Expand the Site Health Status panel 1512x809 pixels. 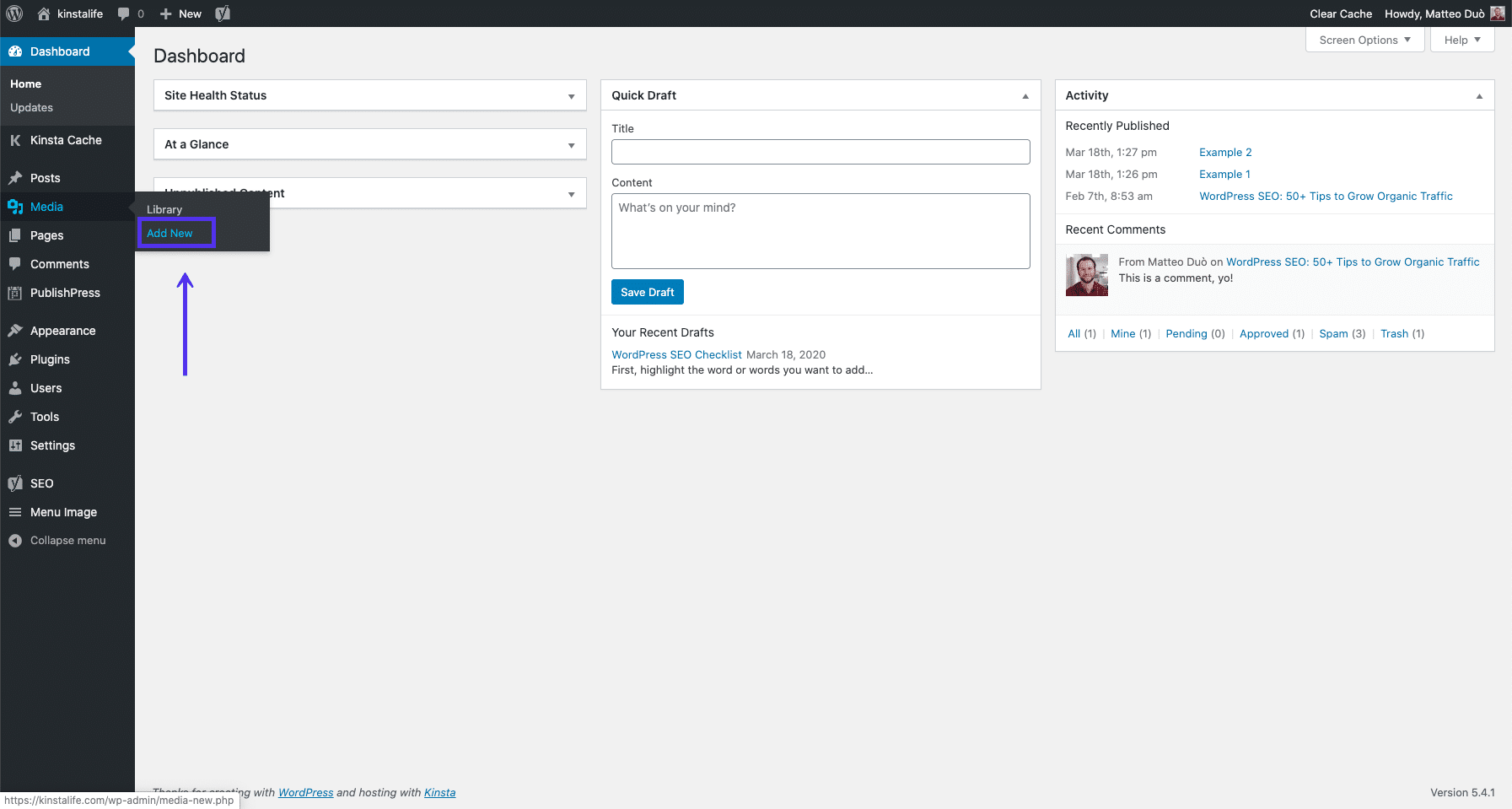coord(572,95)
